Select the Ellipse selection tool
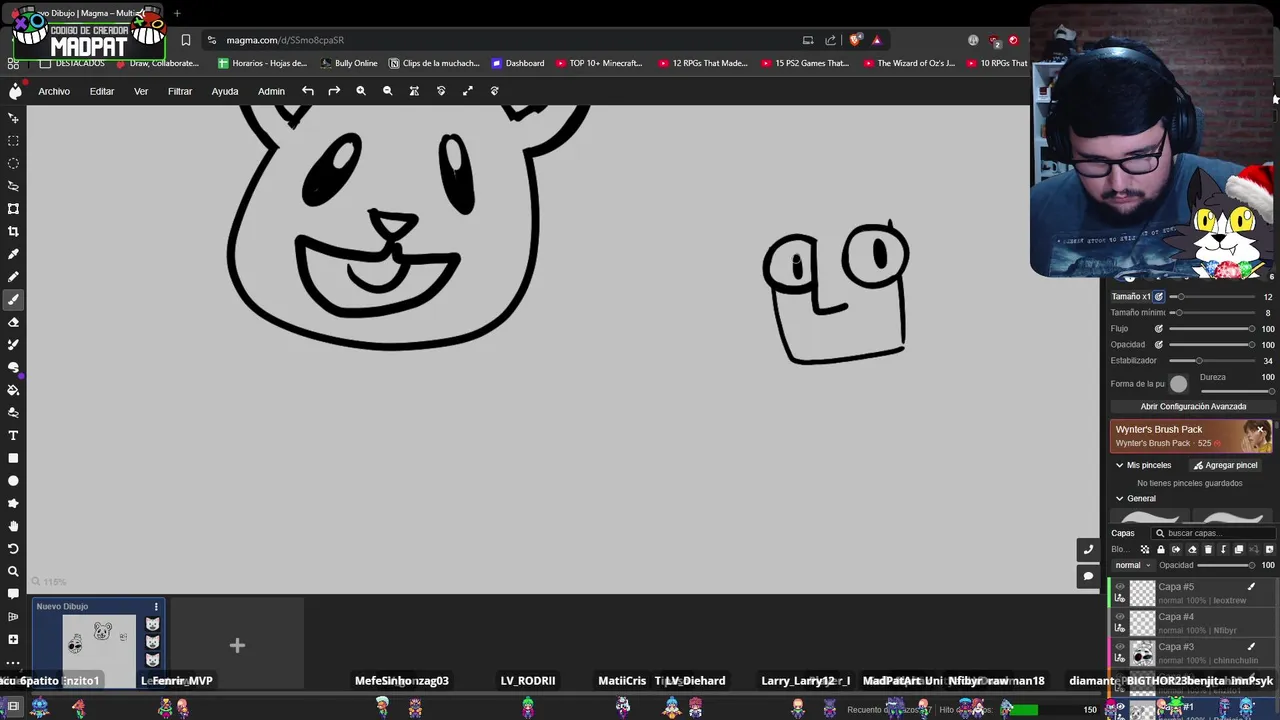Screen dimensions: 1280x720 pyautogui.click(x=13, y=163)
